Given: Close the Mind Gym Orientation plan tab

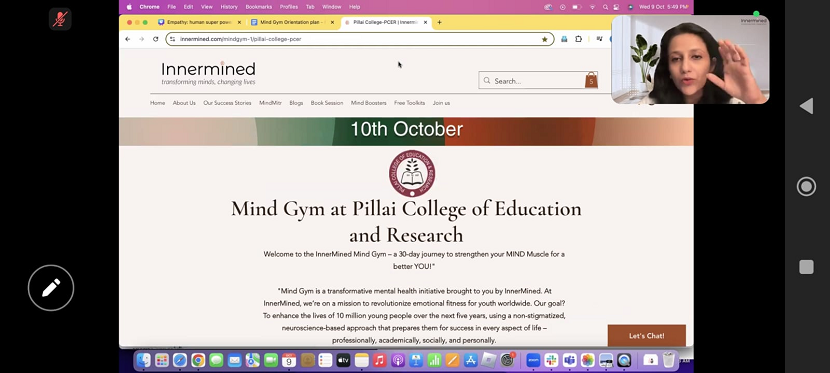Looking at the screenshot, I should (x=332, y=22).
